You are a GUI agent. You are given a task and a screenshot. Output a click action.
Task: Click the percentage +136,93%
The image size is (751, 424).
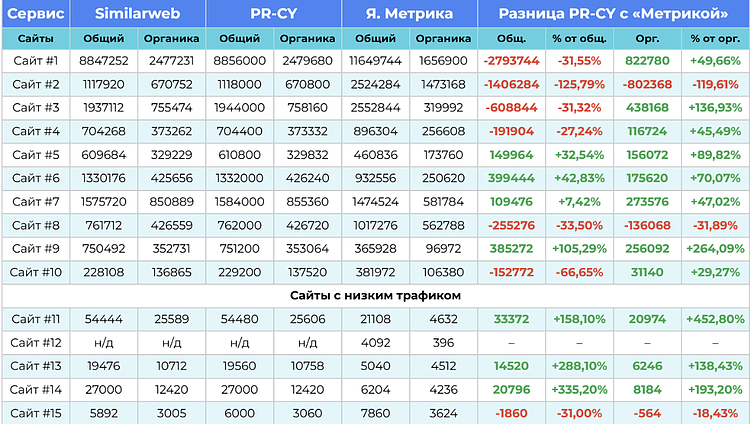(x=716, y=108)
